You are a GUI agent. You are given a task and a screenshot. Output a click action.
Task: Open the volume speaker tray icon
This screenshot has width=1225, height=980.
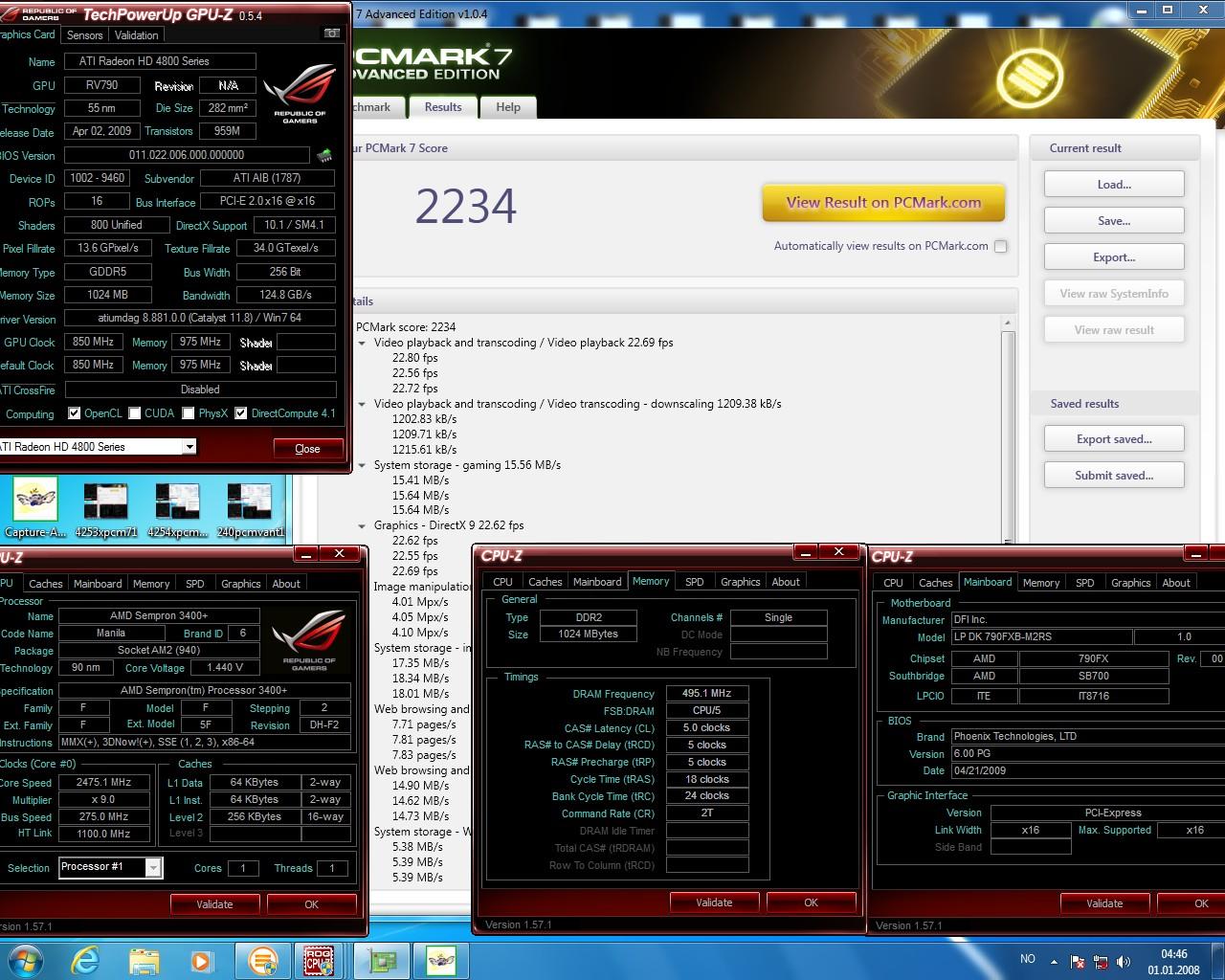coord(1123,962)
